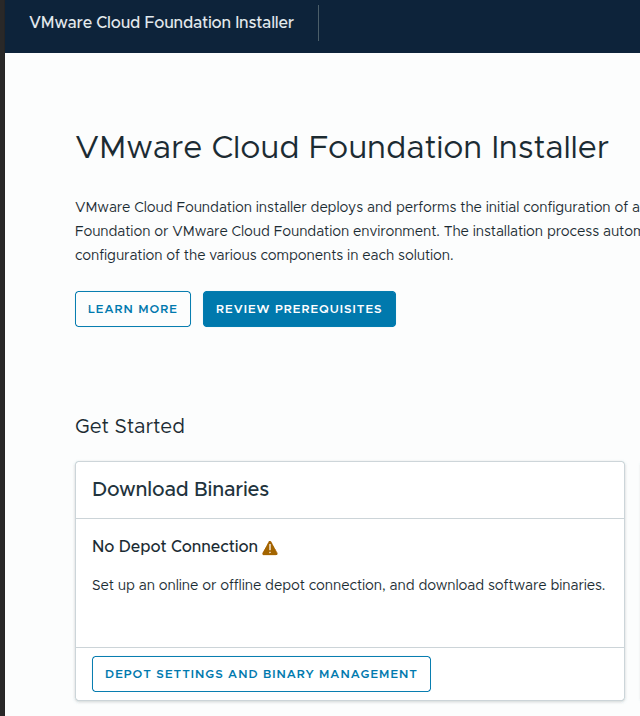Click the 'Set up an online or offline depot' description

(348, 585)
